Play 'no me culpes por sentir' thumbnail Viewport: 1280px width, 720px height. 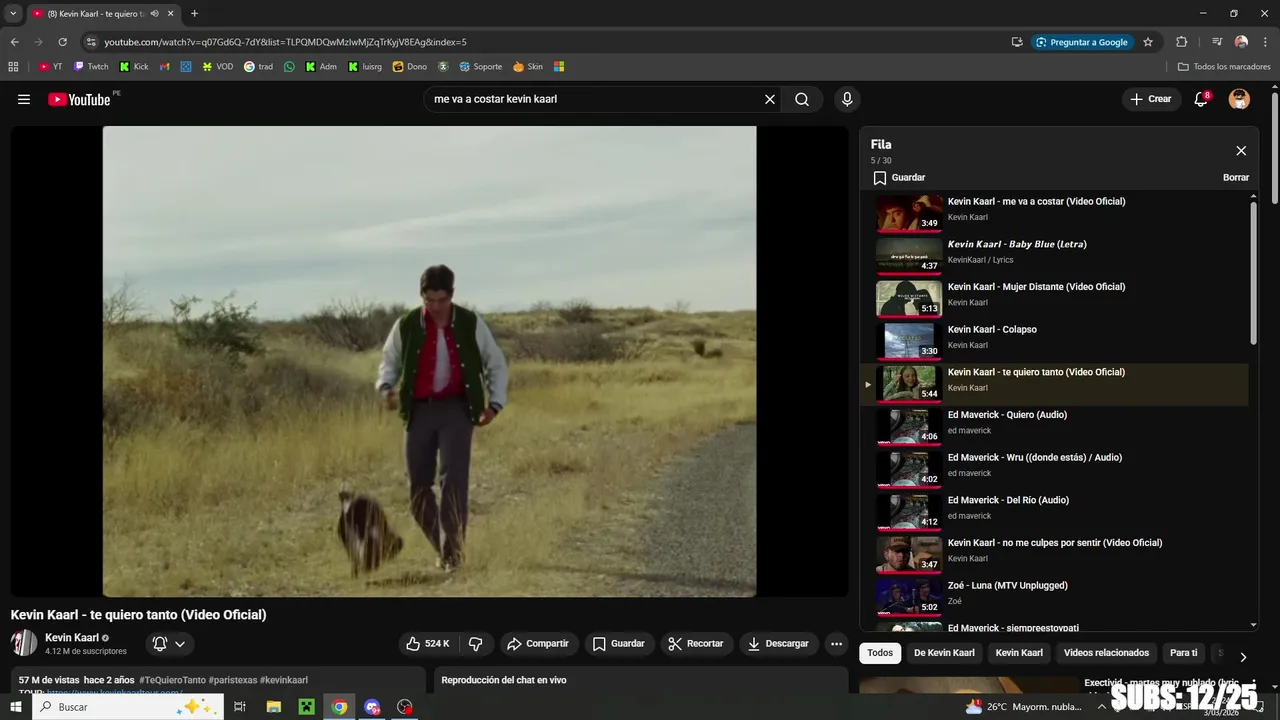[x=909, y=554]
